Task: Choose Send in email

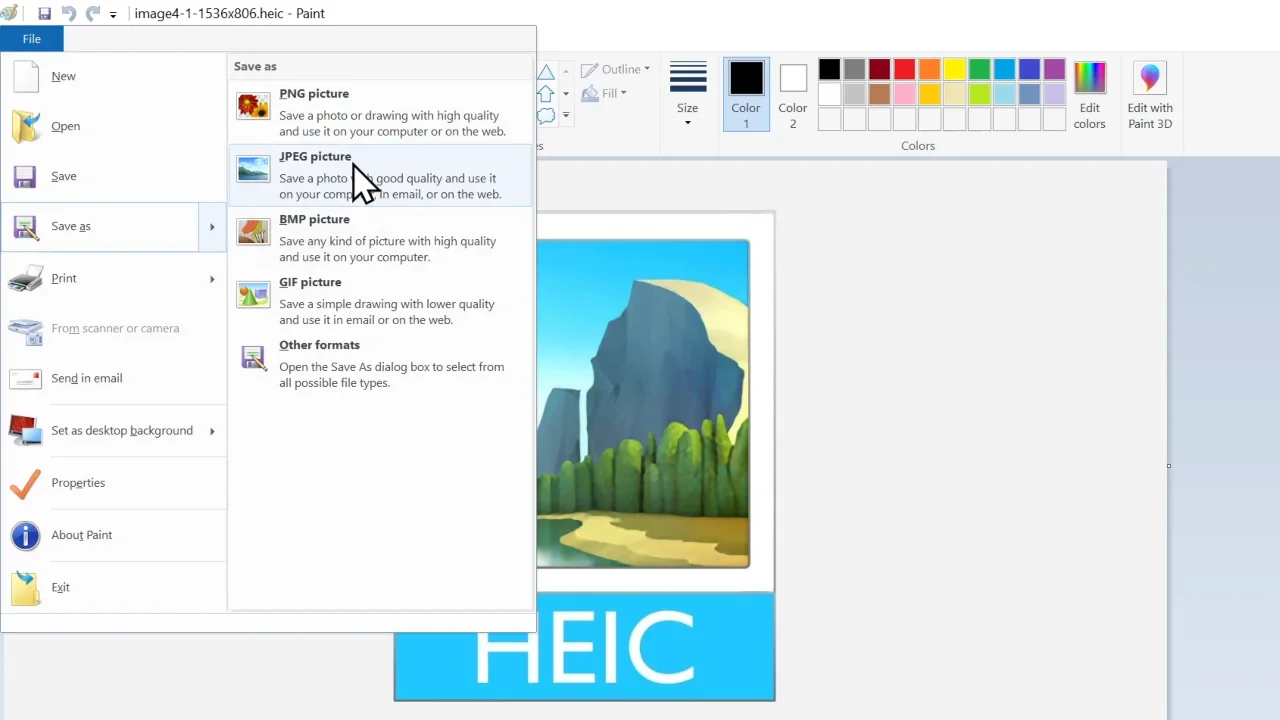Action: 113,378
